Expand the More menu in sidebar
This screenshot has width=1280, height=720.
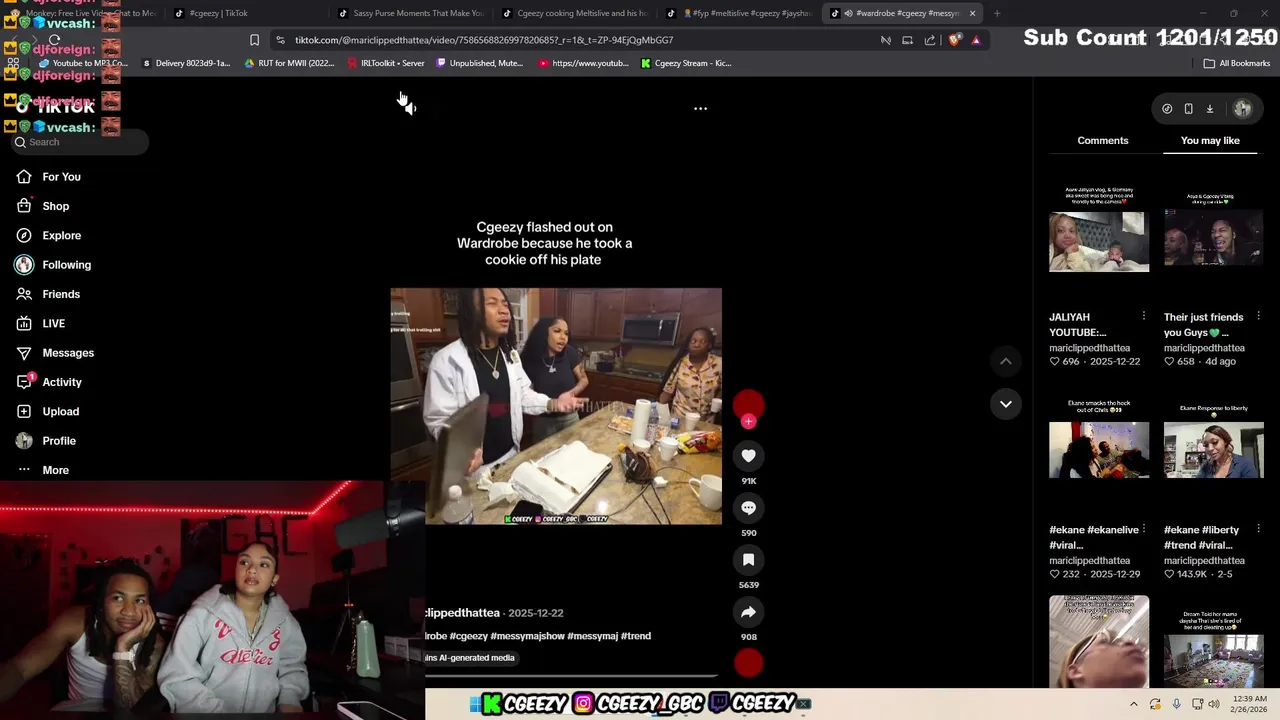coord(55,470)
